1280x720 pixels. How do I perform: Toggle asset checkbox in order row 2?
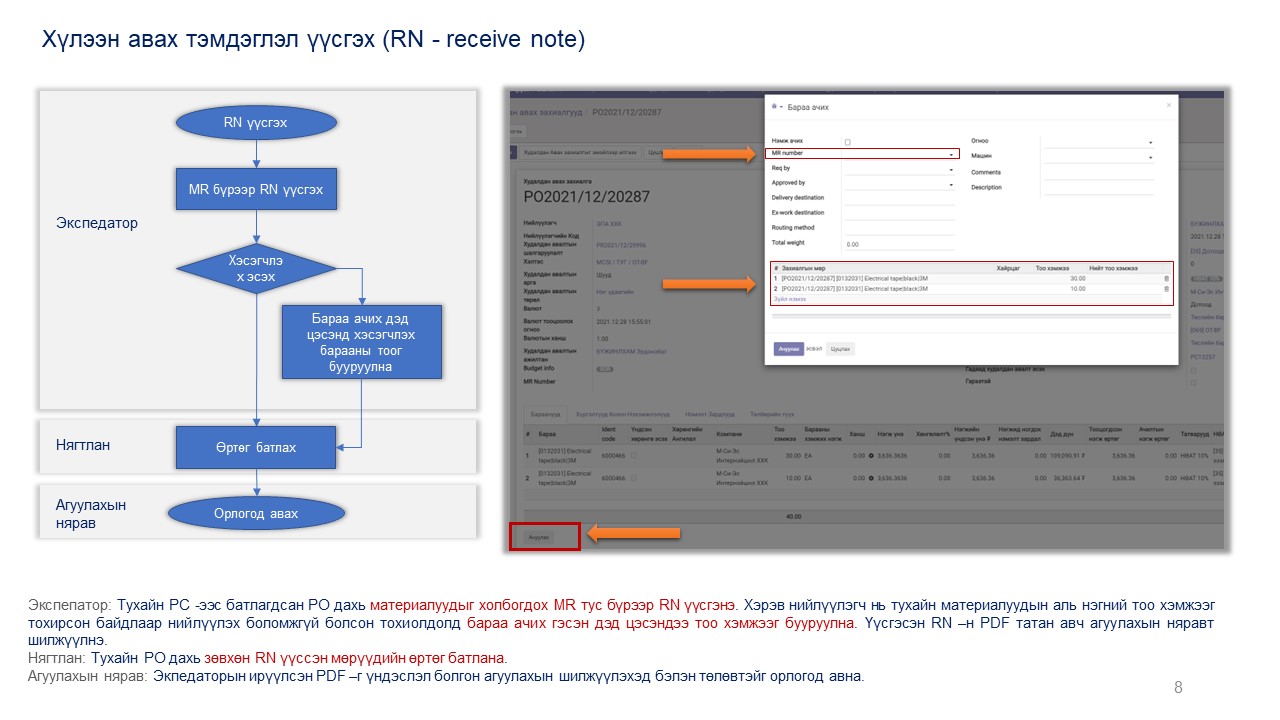point(633,478)
